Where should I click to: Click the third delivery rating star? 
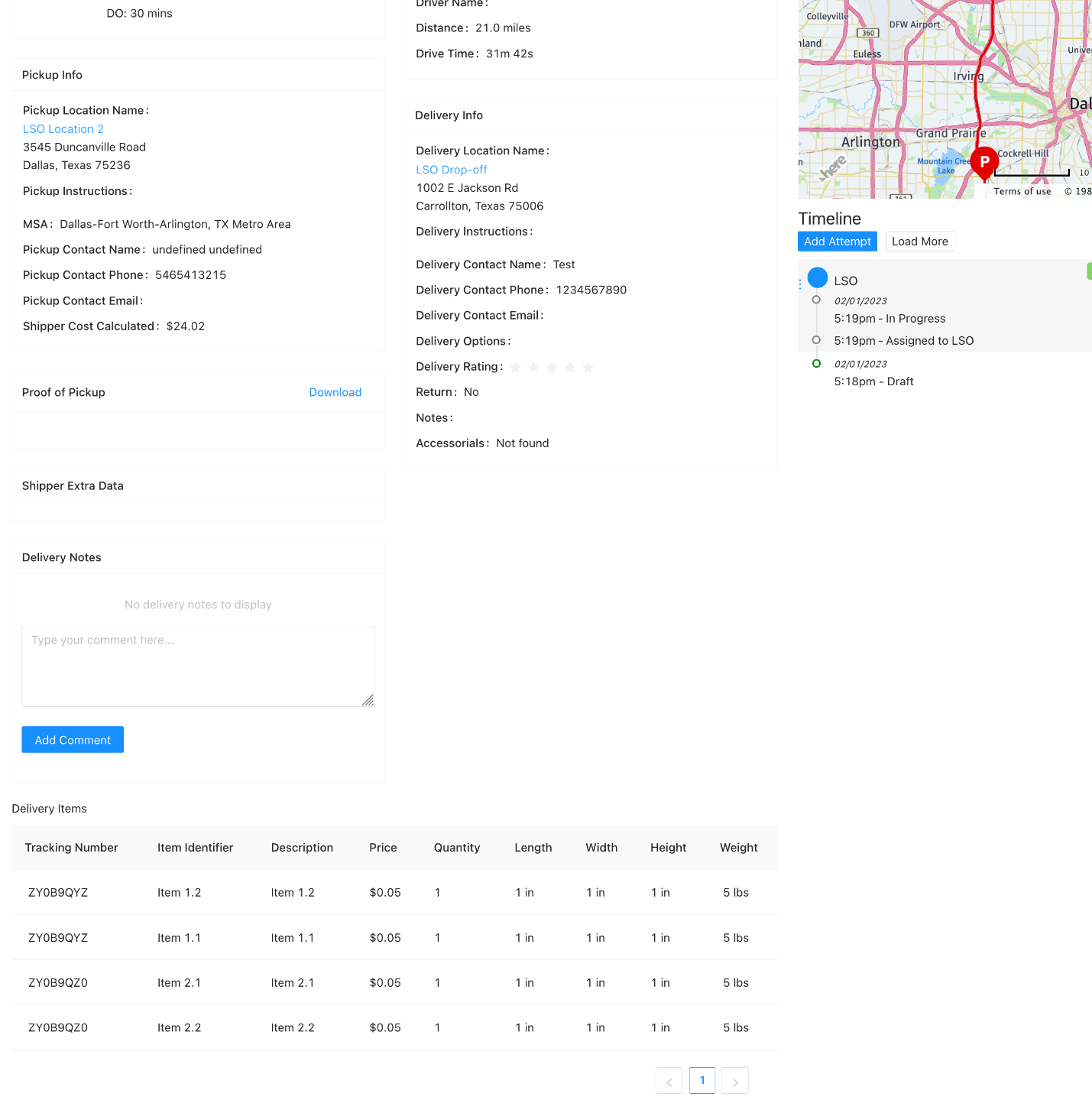[x=552, y=368]
